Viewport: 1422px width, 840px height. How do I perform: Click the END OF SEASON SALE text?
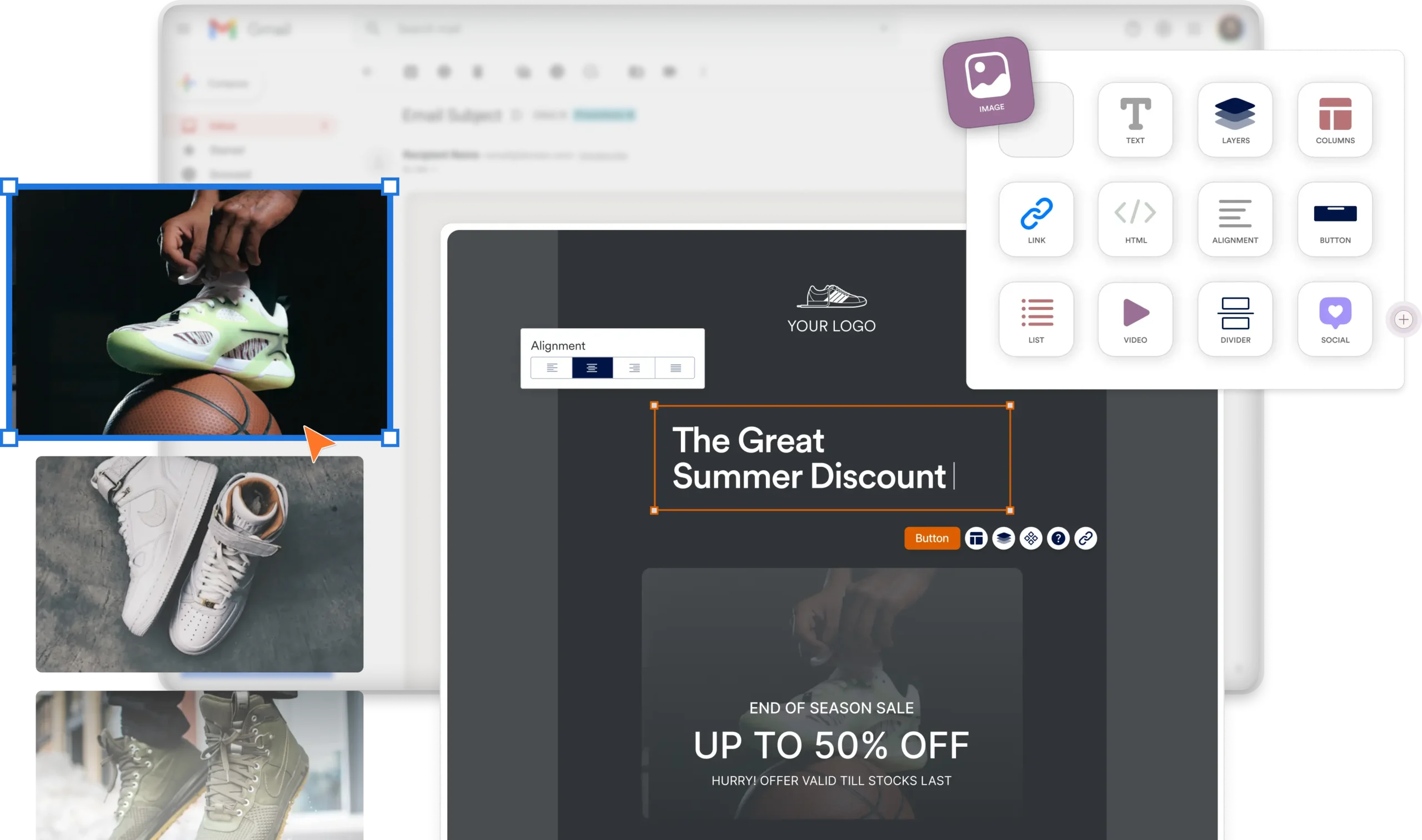pyautogui.click(x=832, y=708)
